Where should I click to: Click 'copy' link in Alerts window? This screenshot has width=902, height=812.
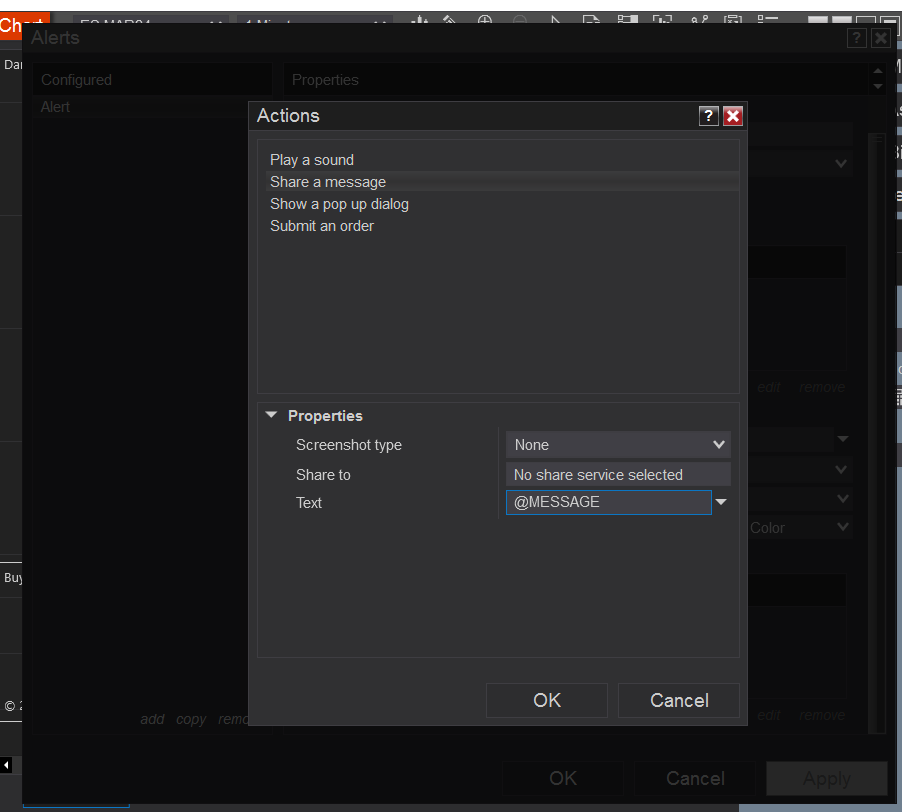coord(191,719)
